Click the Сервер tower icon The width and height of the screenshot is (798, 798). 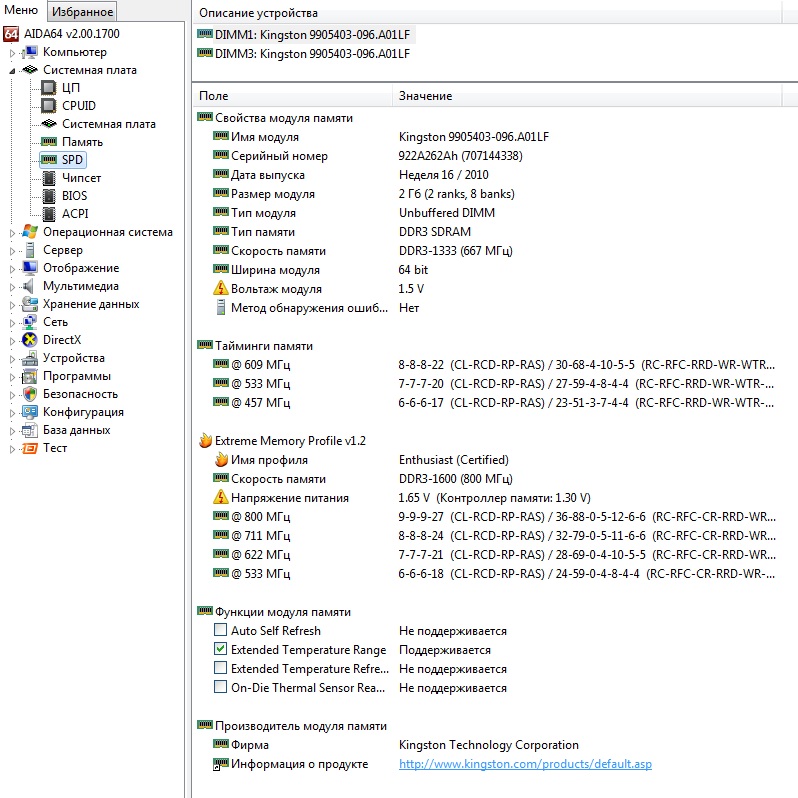pyautogui.click(x=30, y=250)
